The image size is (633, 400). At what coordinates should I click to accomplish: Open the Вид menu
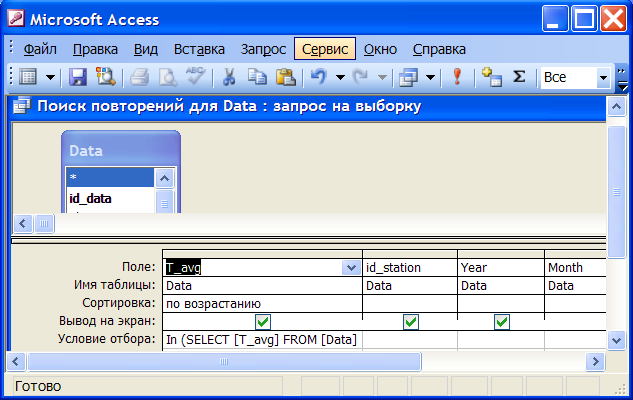(146, 49)
